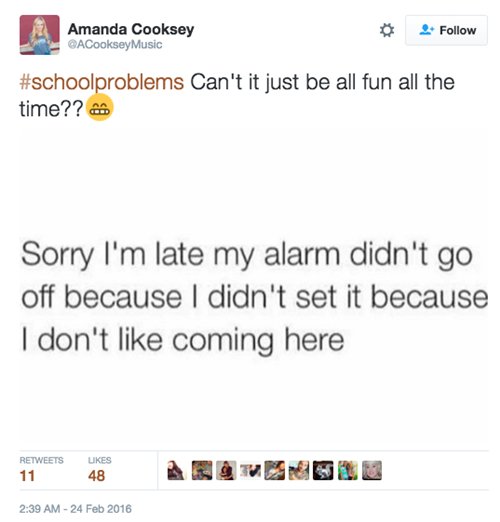Open the 2:39 AM - 24 Feb 2016 timestamp
This screenshot has height=522, width=500.
tap(75, 509)
